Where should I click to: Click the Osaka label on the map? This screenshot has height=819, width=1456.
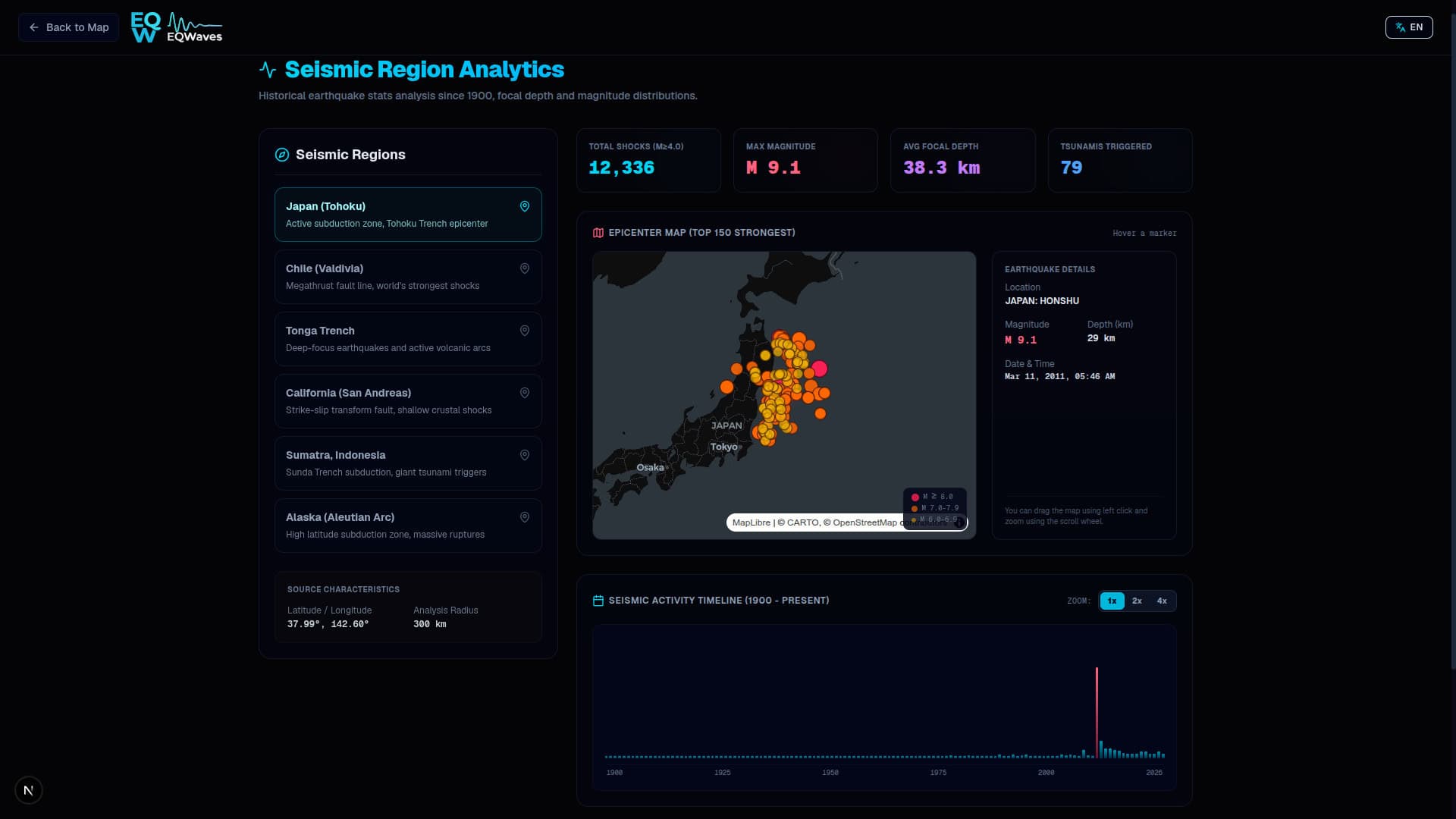(650, 467)
